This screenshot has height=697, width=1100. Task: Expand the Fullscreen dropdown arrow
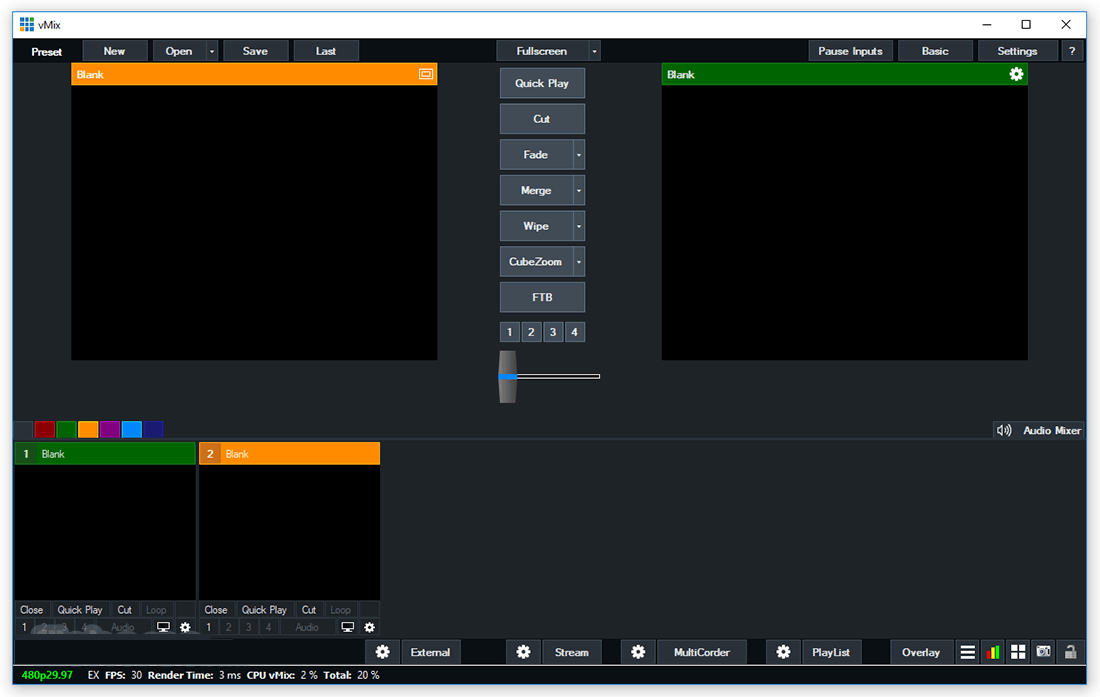click(x=594, y=51)
